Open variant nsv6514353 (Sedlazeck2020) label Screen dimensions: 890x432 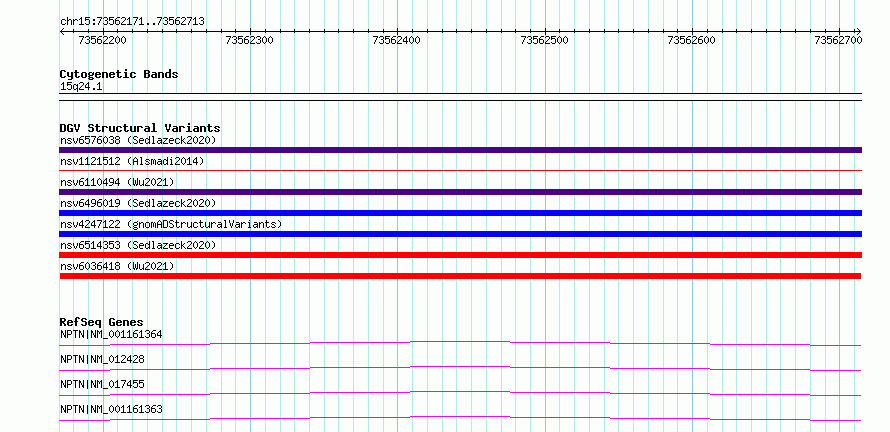coord(138,245)
